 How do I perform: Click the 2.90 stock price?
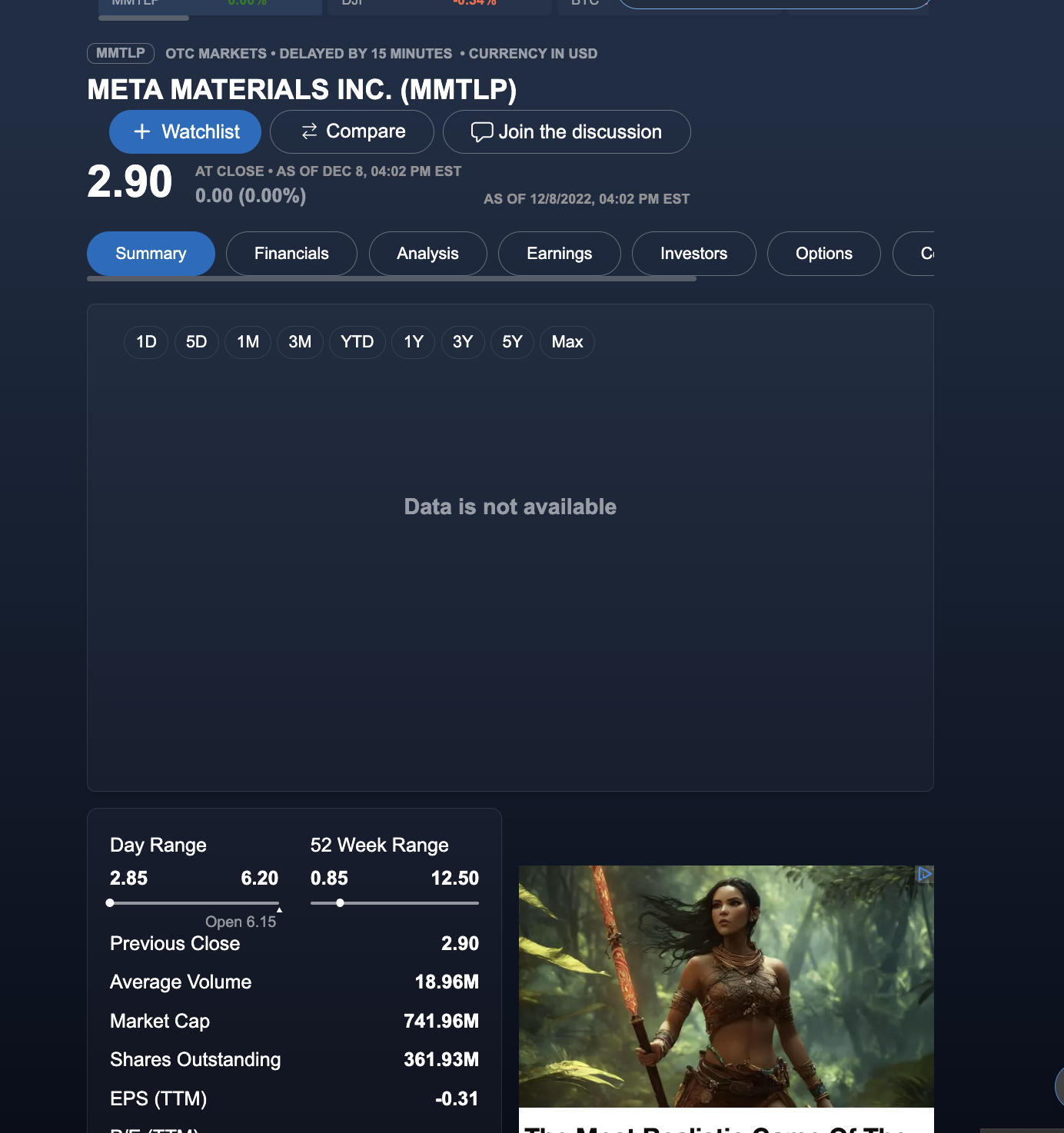130,182
